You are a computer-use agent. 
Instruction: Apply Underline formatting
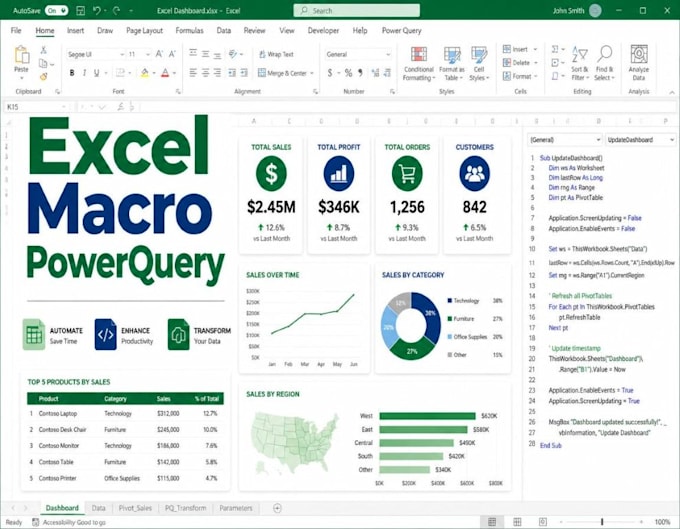coord(96,73)
